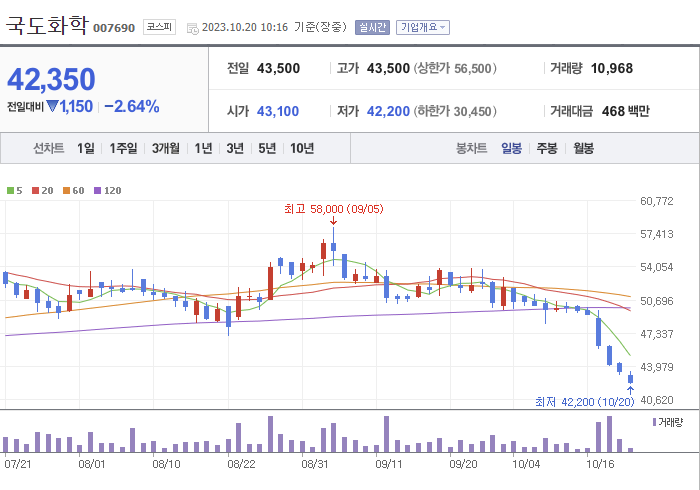Click the 09/11 date axis label
Viewport: 700px width, 490px height.
click(x=388, y=464)
